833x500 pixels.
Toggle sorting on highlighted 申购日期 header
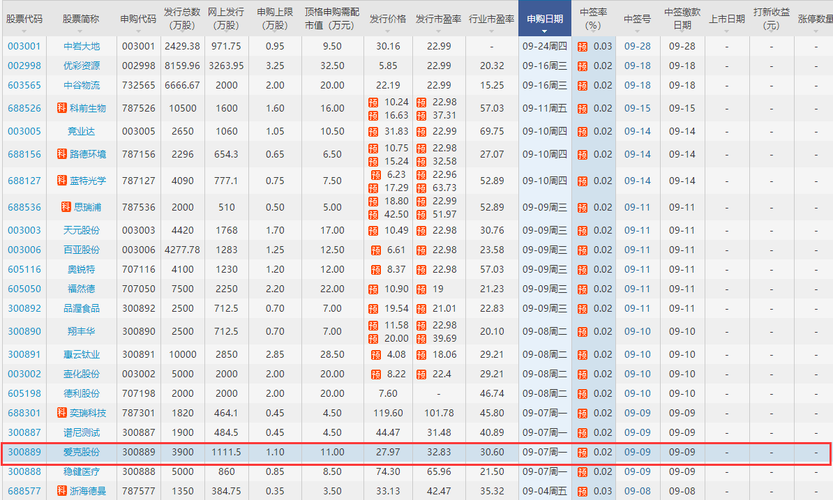(545, 19)
